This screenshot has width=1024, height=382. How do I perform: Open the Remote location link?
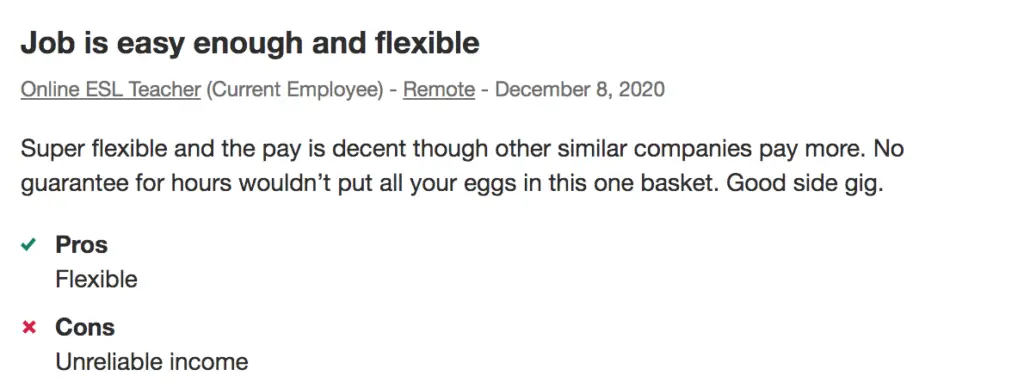click(x=439, y=89)
